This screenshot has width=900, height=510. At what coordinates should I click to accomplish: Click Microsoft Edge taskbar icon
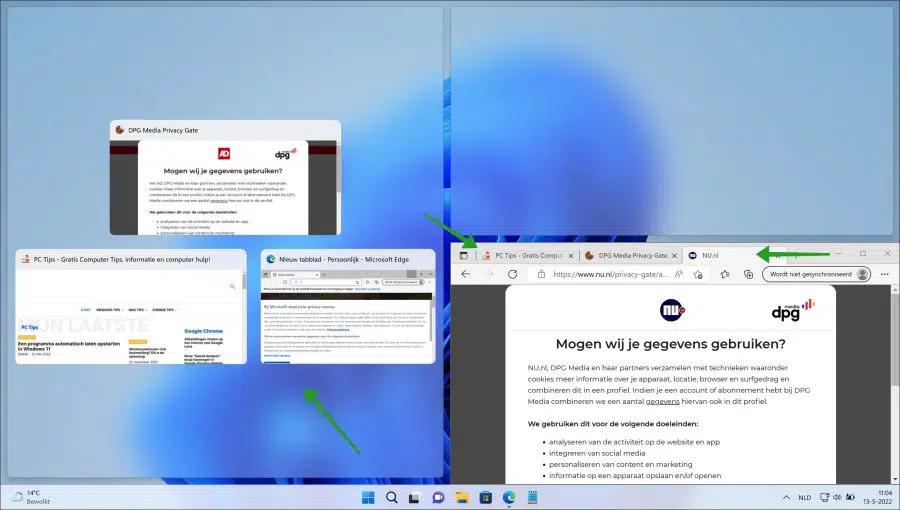coord(509,497)
